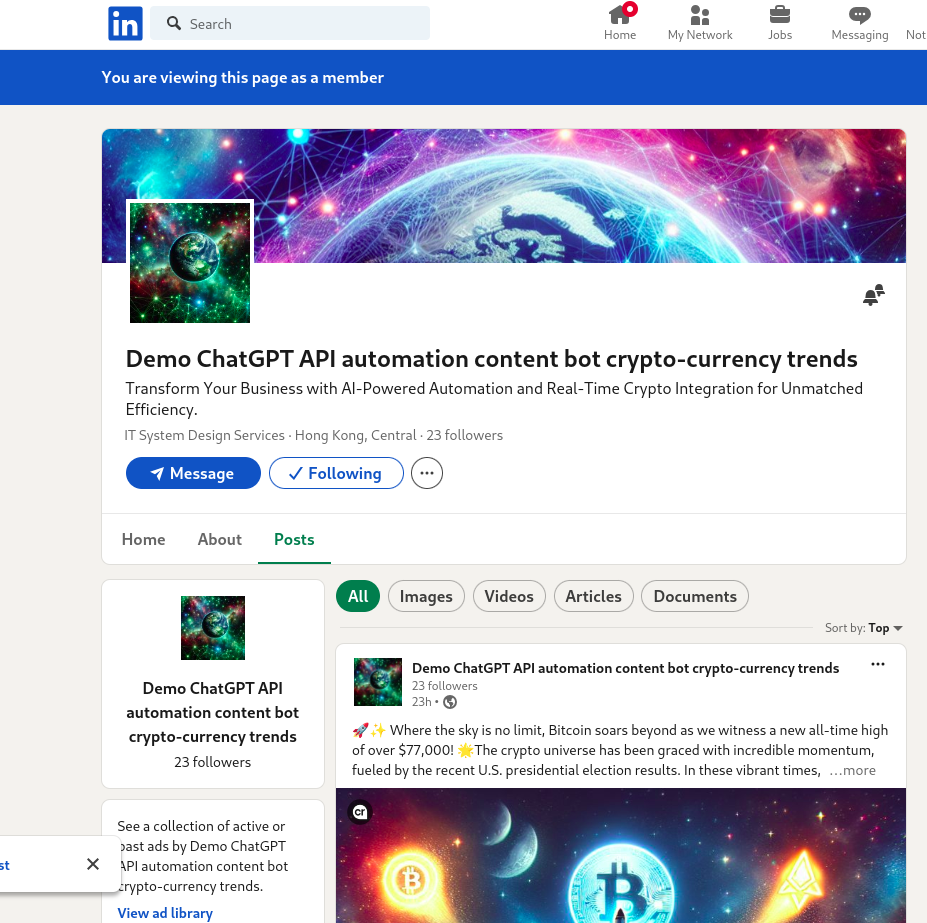
Task: Open My Network icon
Action: tap(700, 16)
